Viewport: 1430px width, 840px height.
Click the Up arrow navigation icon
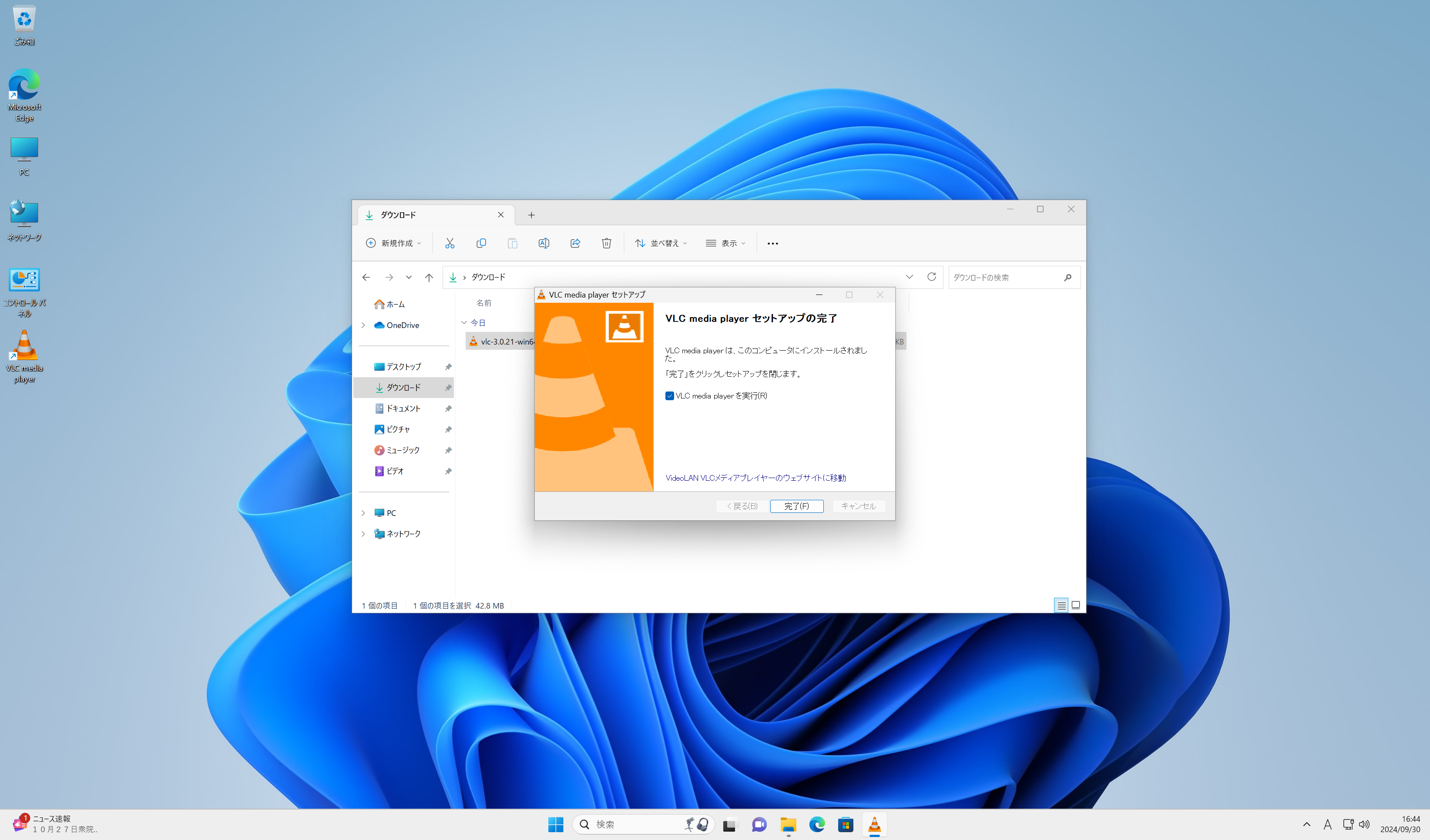(428, 278)
